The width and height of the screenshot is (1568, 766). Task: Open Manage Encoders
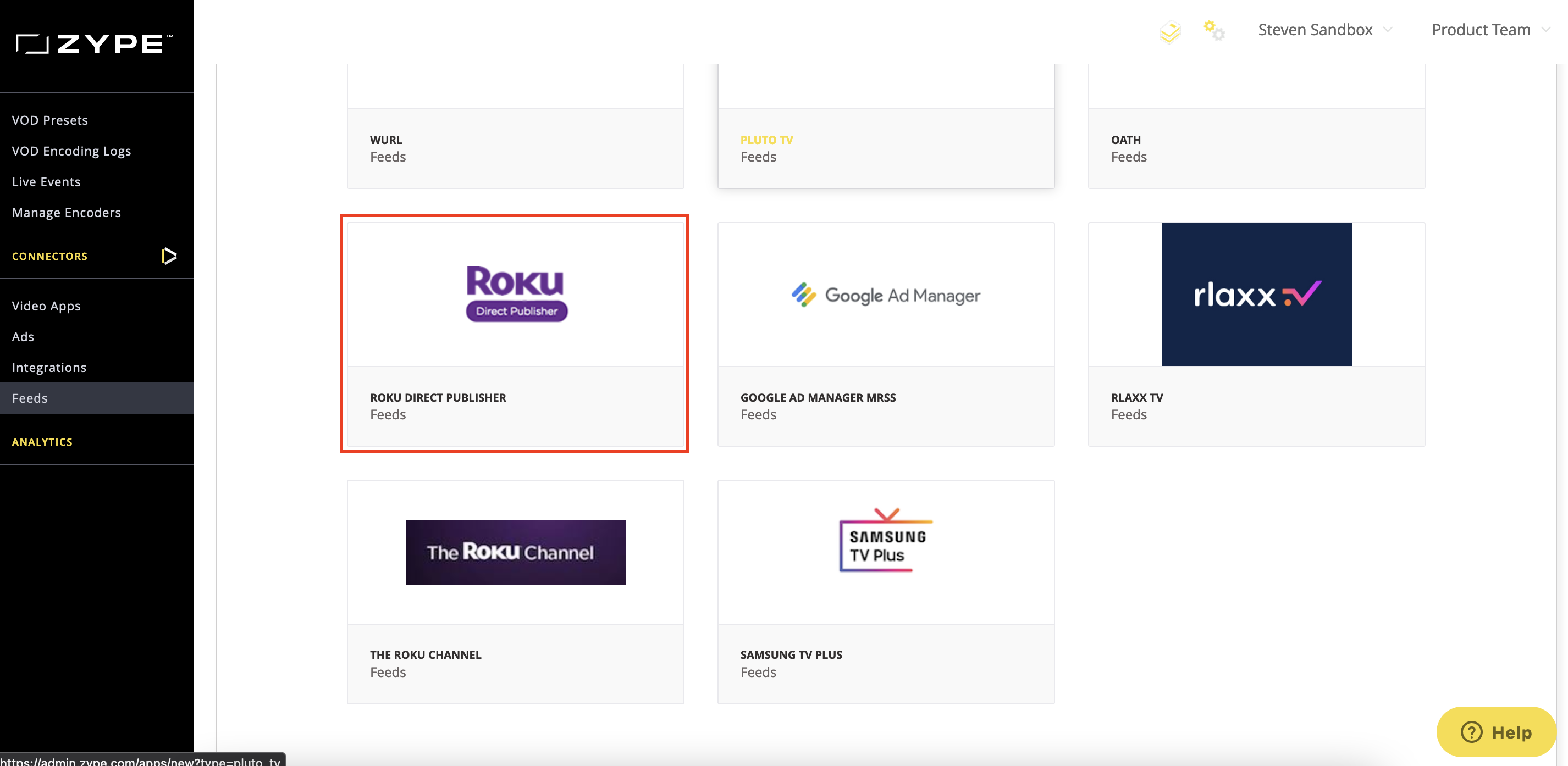67,212
